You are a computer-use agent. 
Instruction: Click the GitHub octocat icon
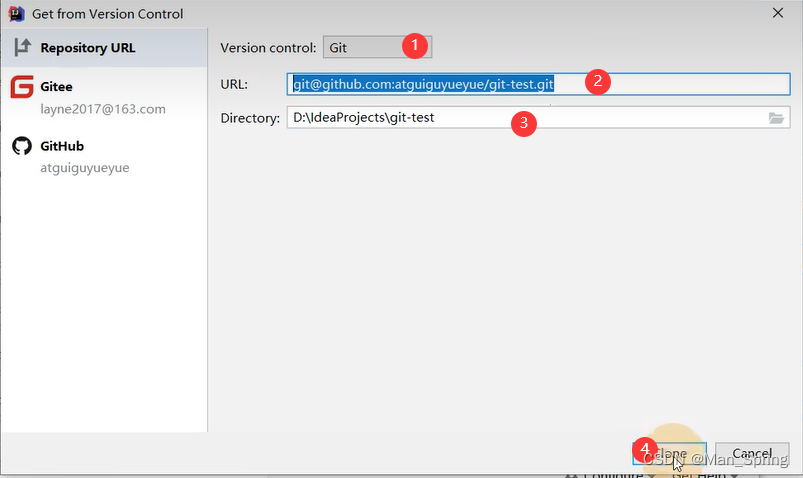coord(22,146)
